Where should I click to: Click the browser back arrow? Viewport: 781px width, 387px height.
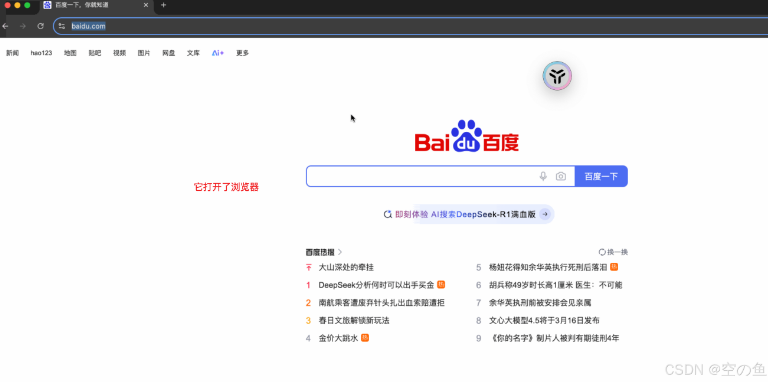[5, 26]
